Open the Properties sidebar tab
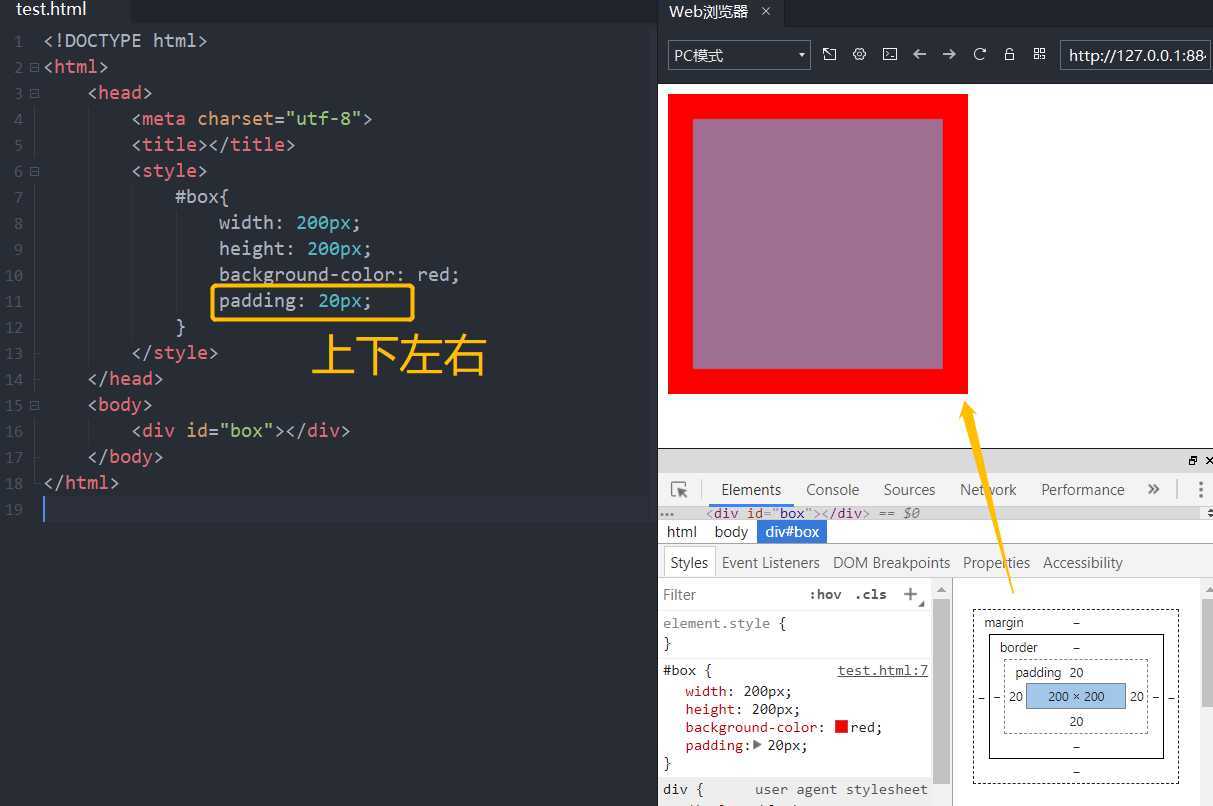The image size is (1213, 806). [x=996, y=562]
